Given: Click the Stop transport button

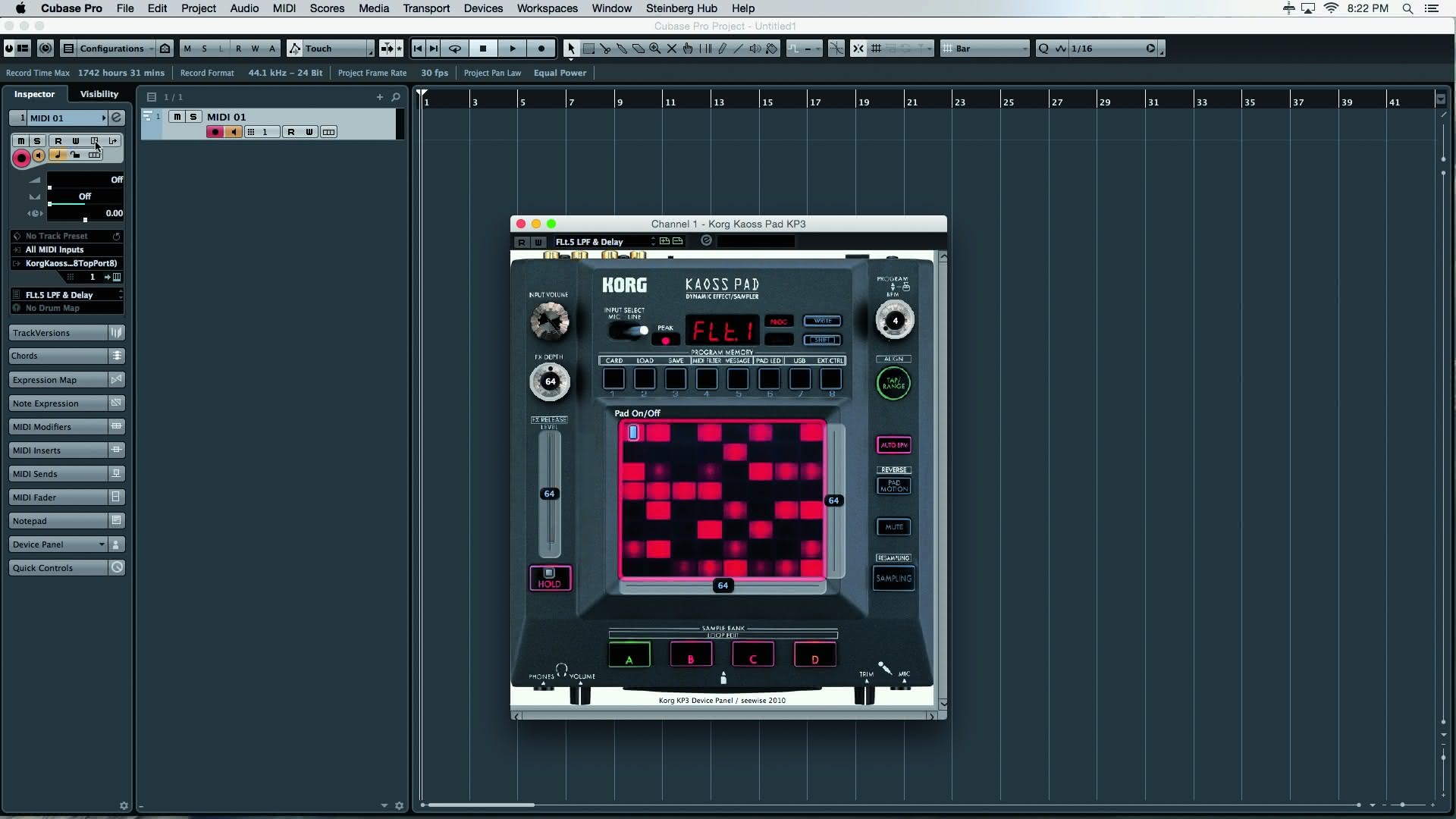Looking at the screenshot, I should [483, 49].
